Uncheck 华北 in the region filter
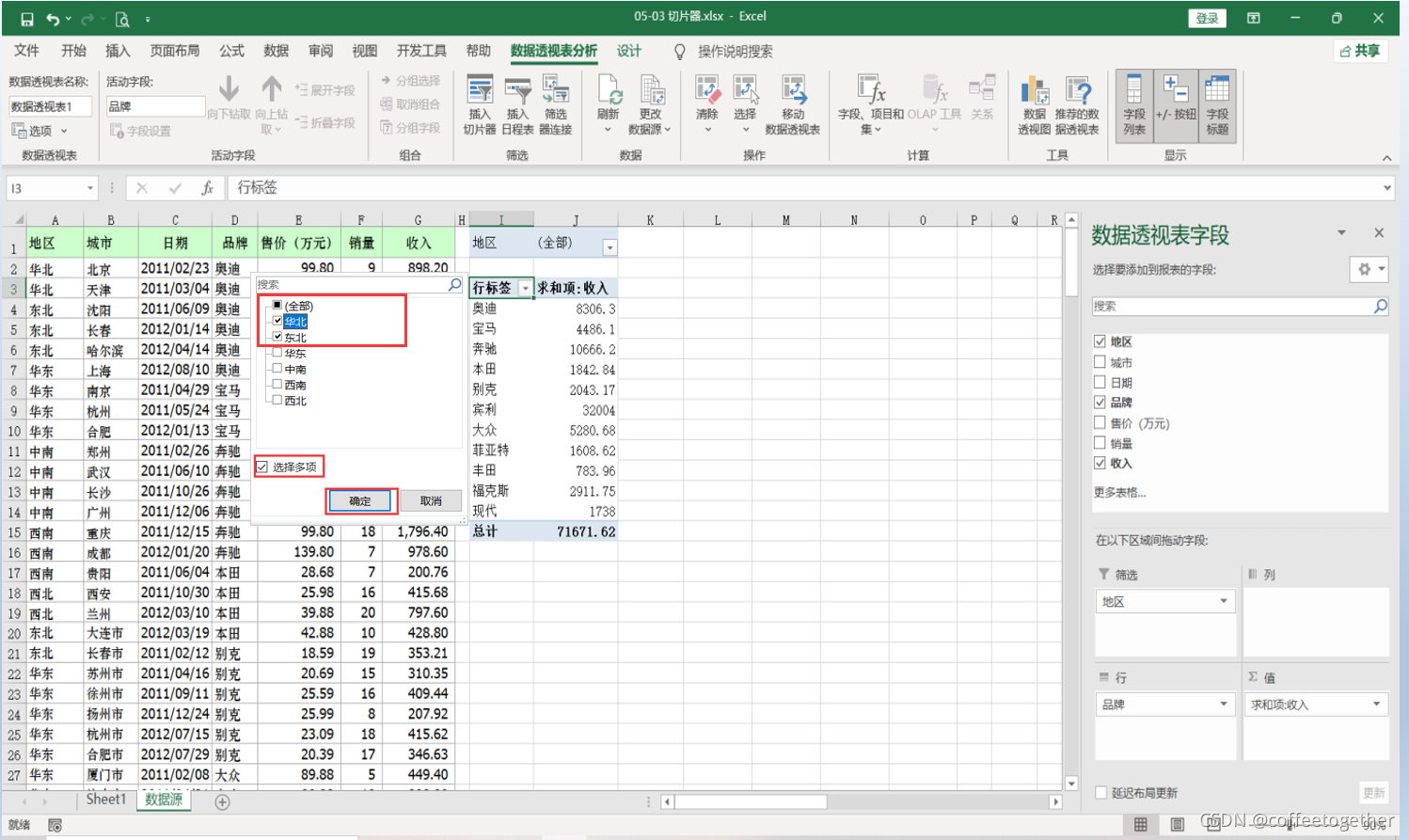The image size is (1409, 840). [x=277, y=321]
